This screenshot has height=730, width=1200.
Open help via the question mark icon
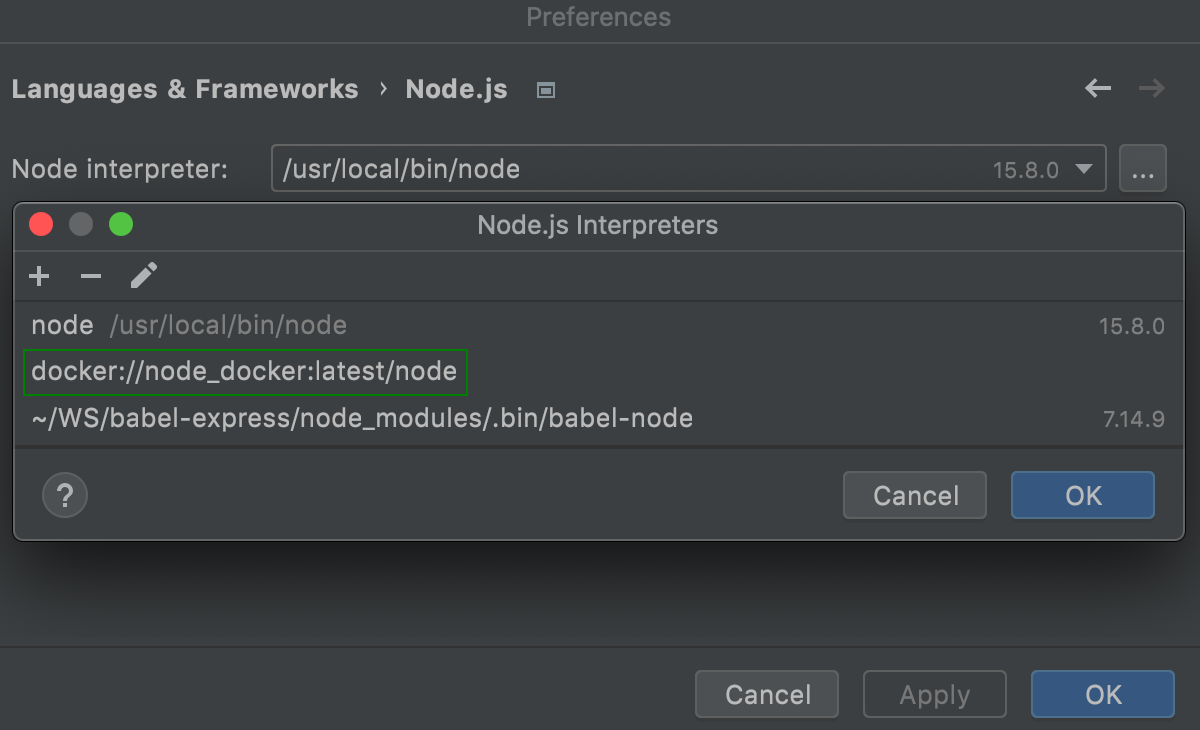pos(64,495)
